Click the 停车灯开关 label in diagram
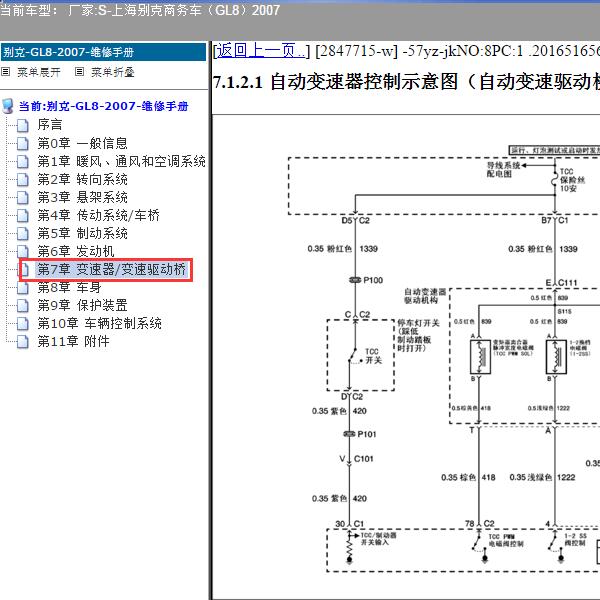The image size is (600, 600). coord(418,336)
